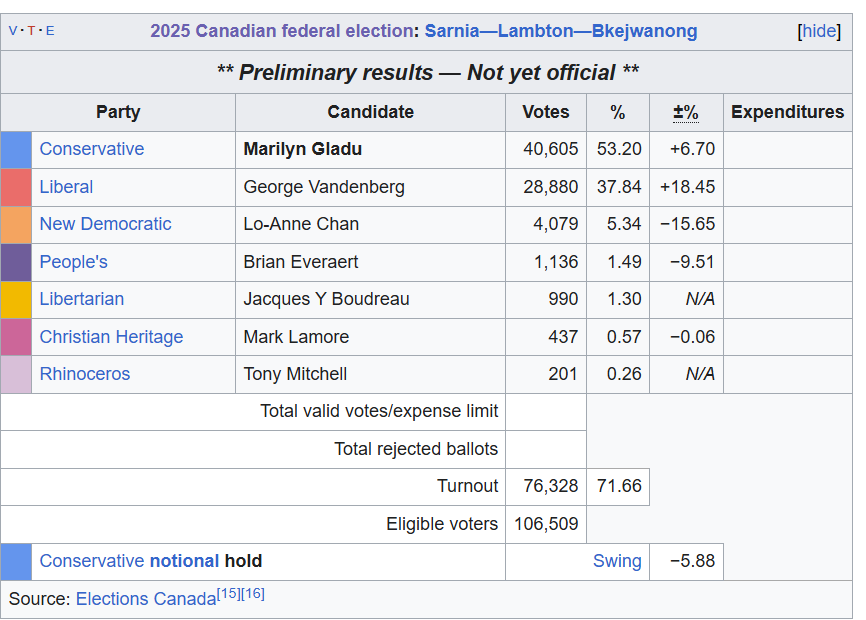Click the red Liberal color swatch
The height and width of the screenshot is (620, 866).
pyautogui.click(x=16, y=187)
